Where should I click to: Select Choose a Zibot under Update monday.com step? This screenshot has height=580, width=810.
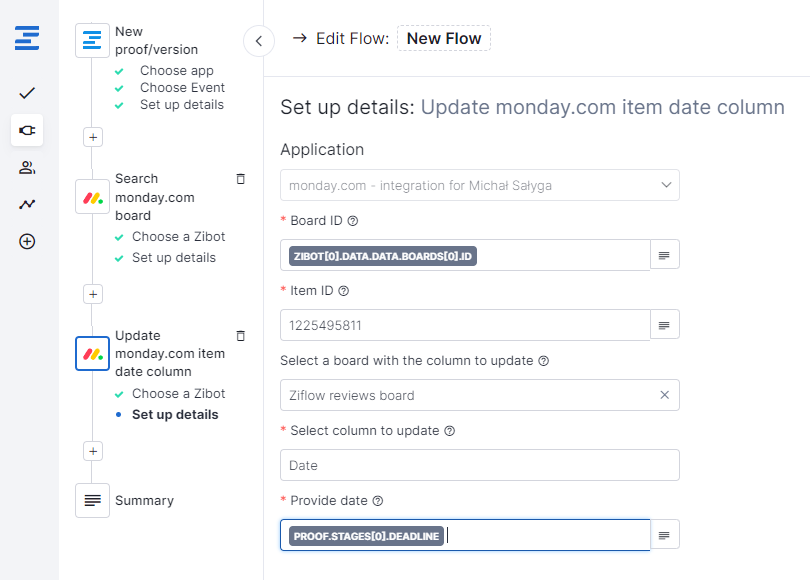(x=178, y=394)
